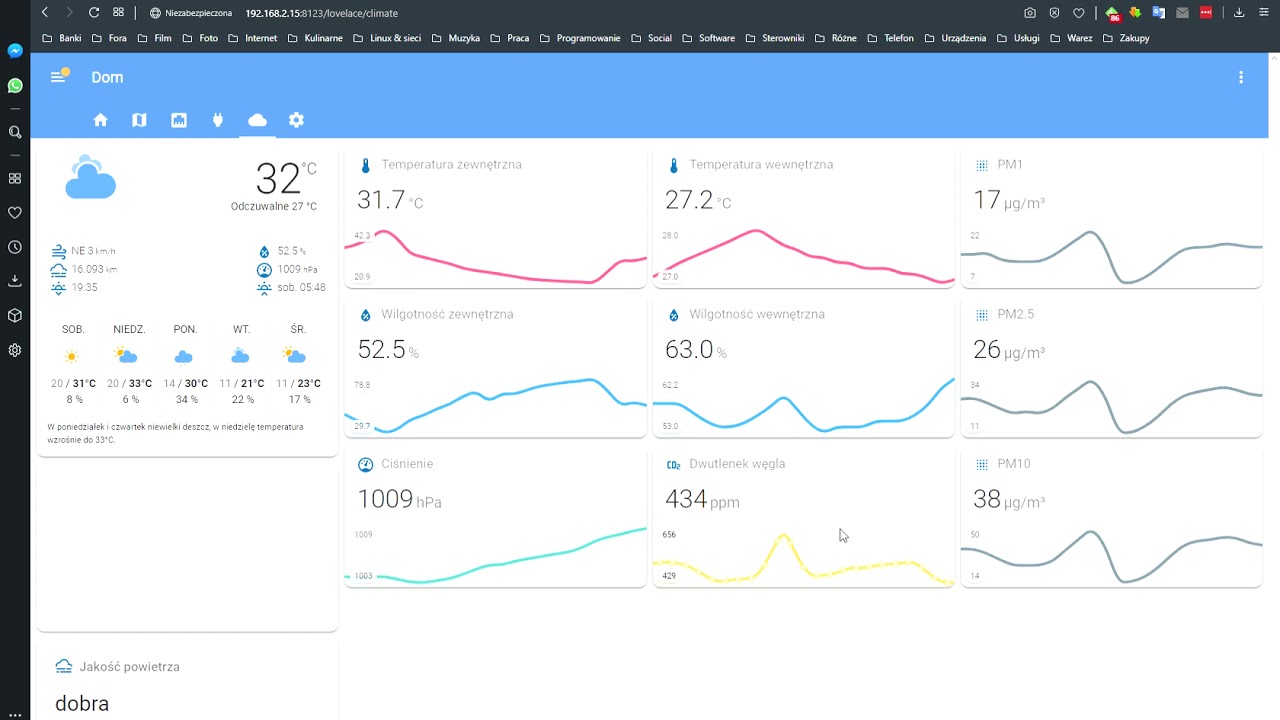
Task: Open the browser downloads toolbar icon
Action: [x=1239, y=13]
